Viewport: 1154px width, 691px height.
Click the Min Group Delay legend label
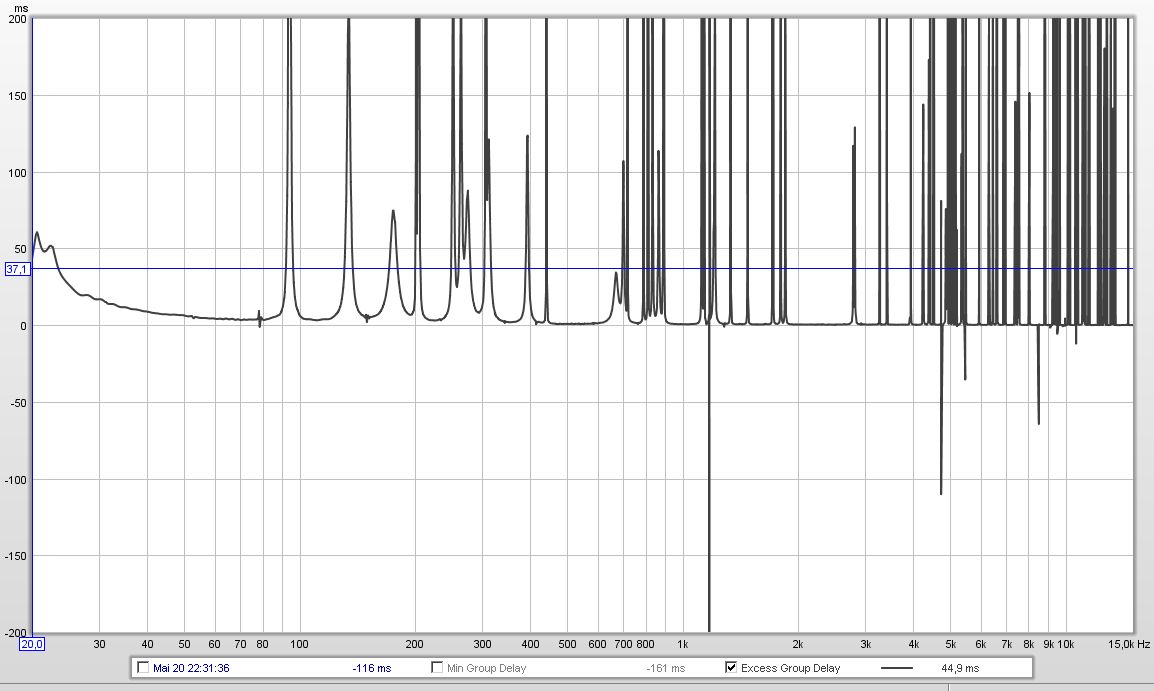click(486, 668)
